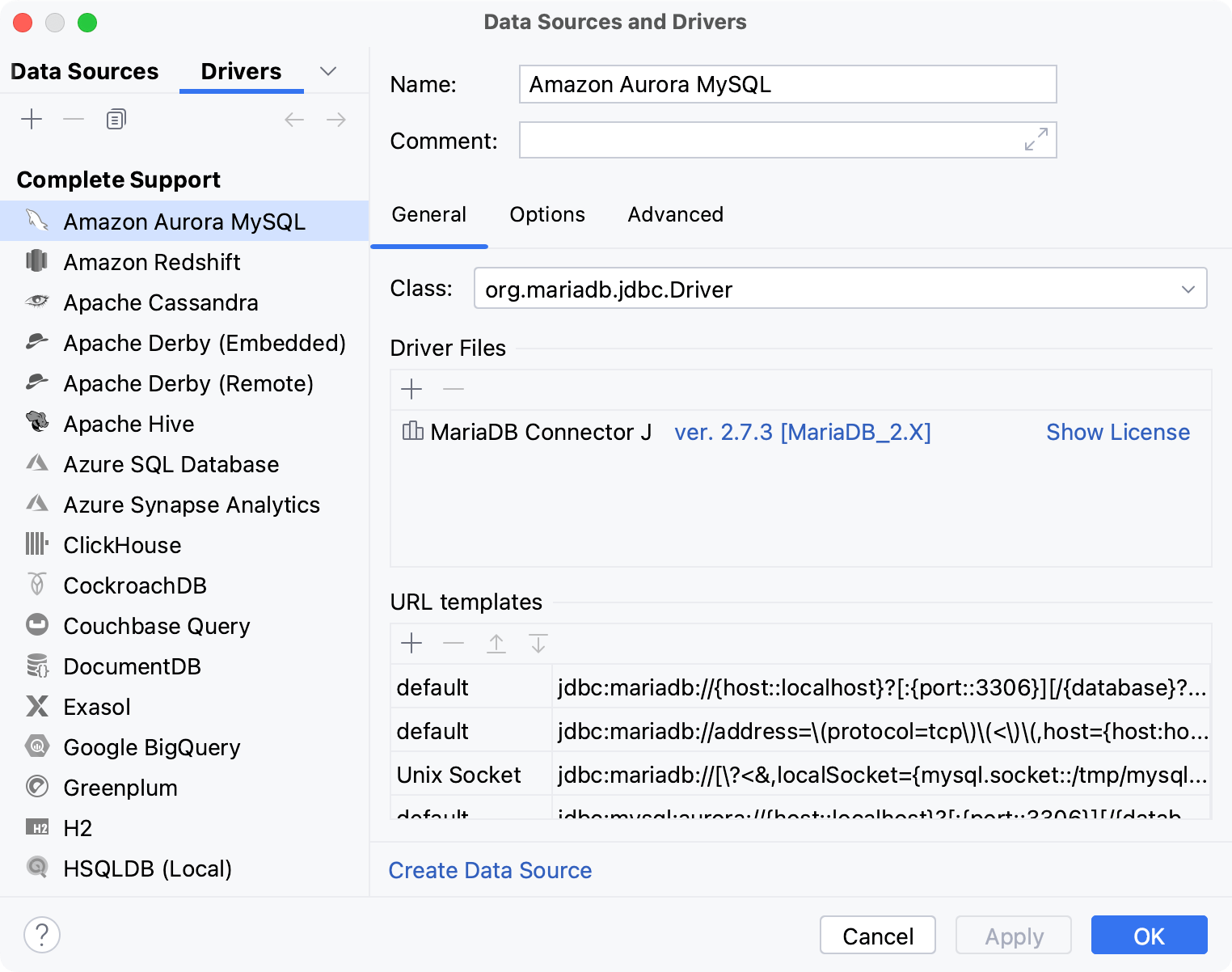Image resolution: width=1232 pixels, height=972 pixels.
Task: Move the selected URL template down
Action: point(538,643)
